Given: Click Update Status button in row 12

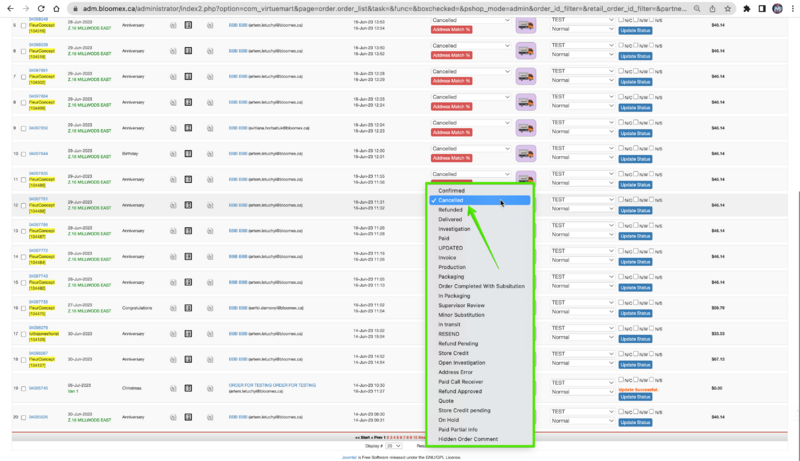Looking at the screenshot, I should pyautogui.click(x=635, y=211).
